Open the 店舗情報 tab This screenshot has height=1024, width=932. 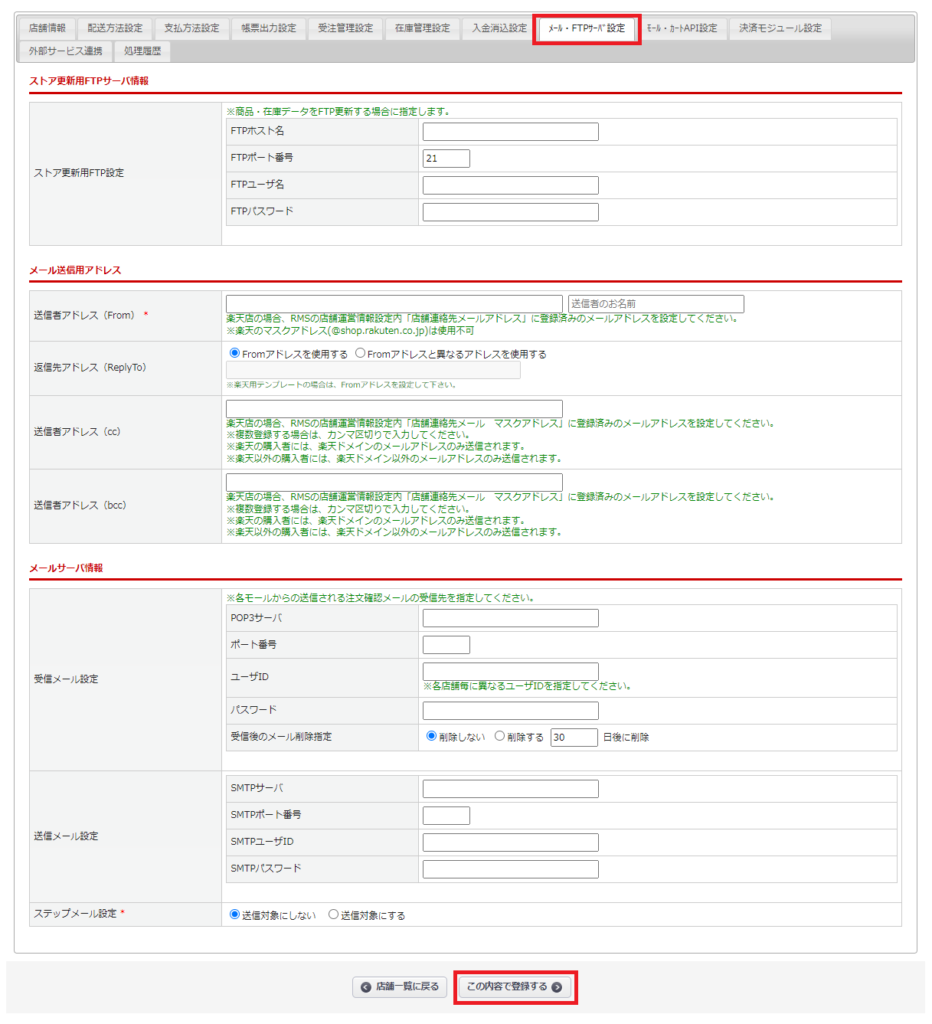pyautogui.click(x=47, y=28)
